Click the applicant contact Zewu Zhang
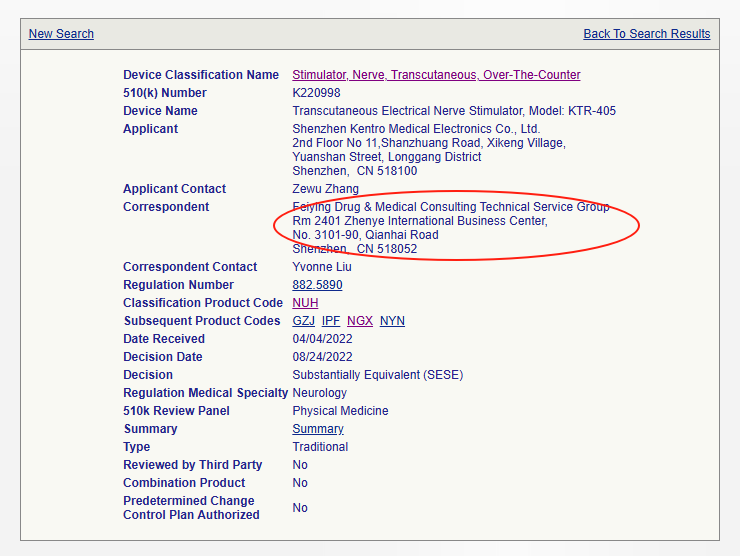 pyautogui.click(x=325, y=189)
